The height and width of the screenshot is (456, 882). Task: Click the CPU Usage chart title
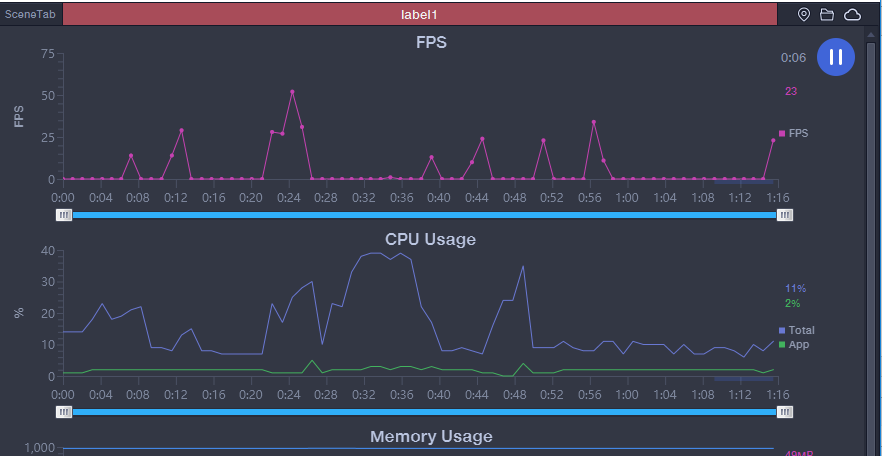tap(430, 239)
